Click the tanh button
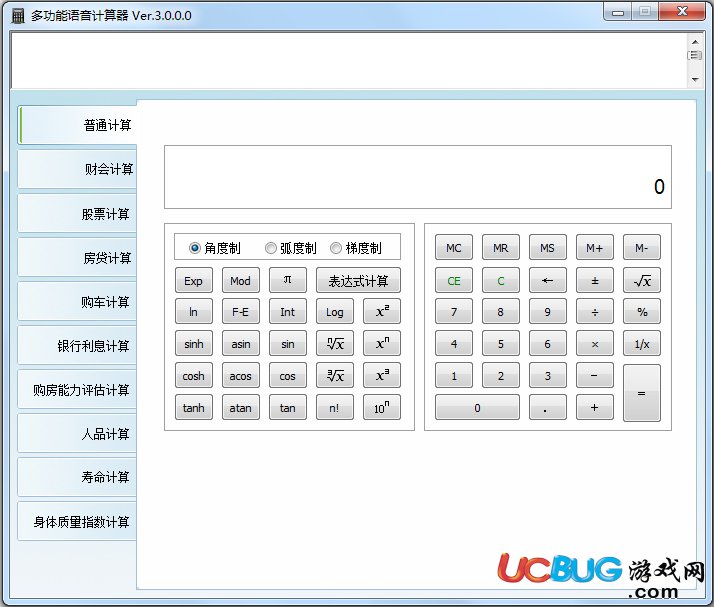Image resolution: width=714 pixels, height=607 pixels. point(194,407)
